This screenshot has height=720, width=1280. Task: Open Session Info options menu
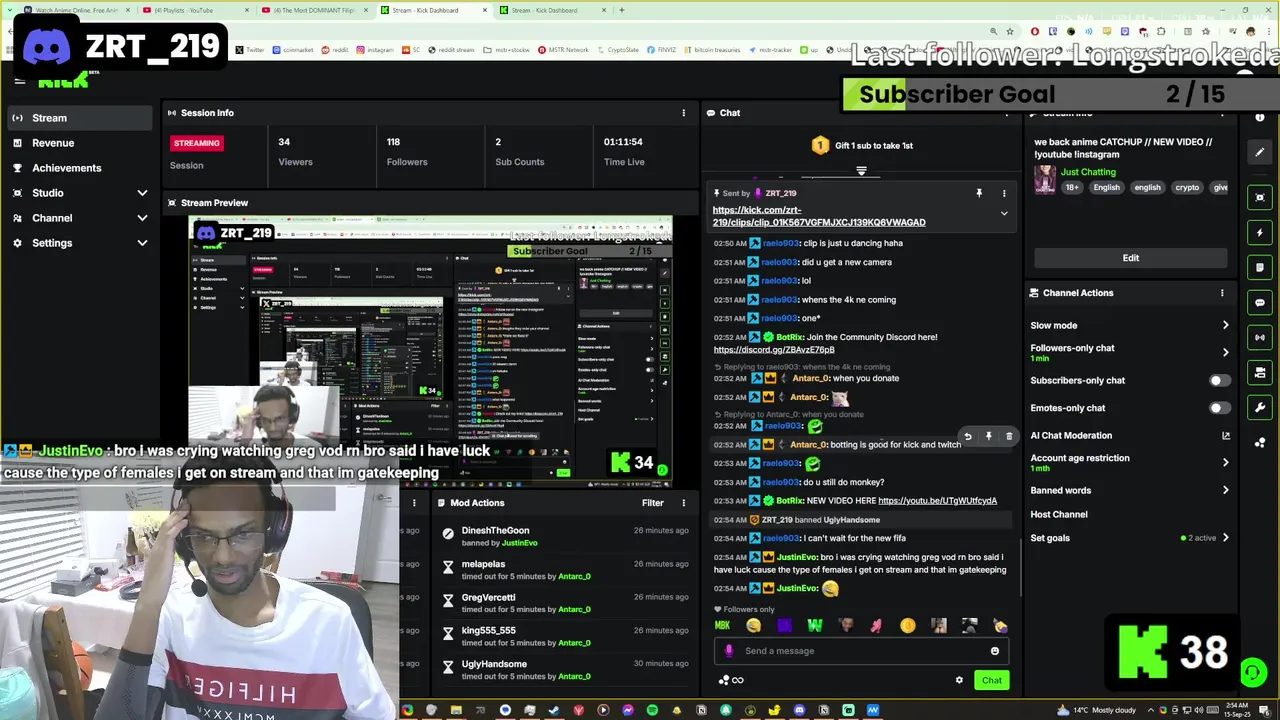[x=684, y=113]
